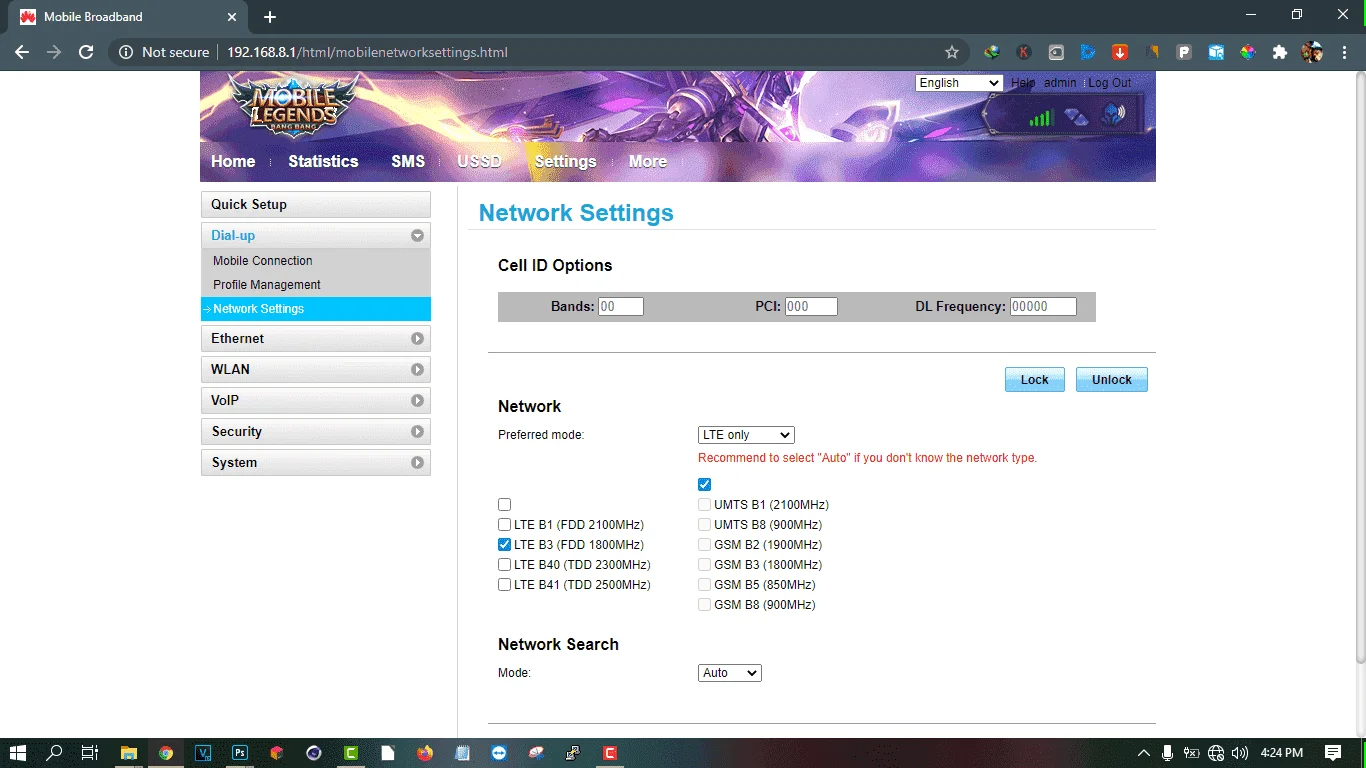Click the grey P extension icon
Viewport: 1366px width, 768px height.
coord(1184,52)
